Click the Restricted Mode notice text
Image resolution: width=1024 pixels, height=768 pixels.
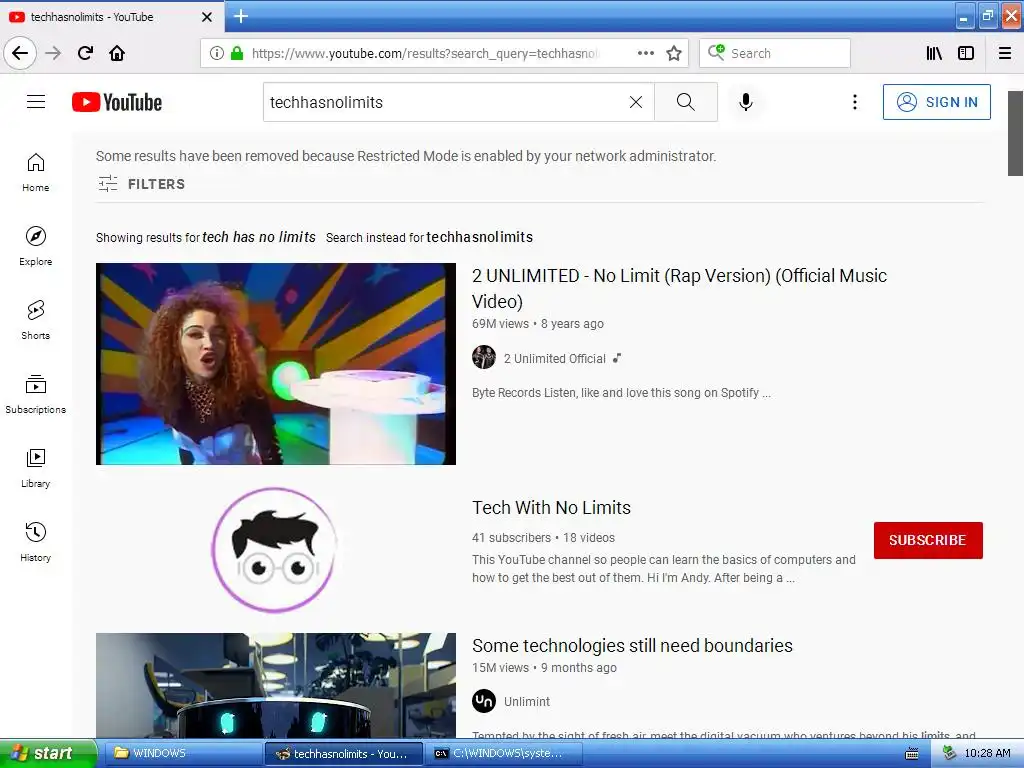tap(406, 156)
